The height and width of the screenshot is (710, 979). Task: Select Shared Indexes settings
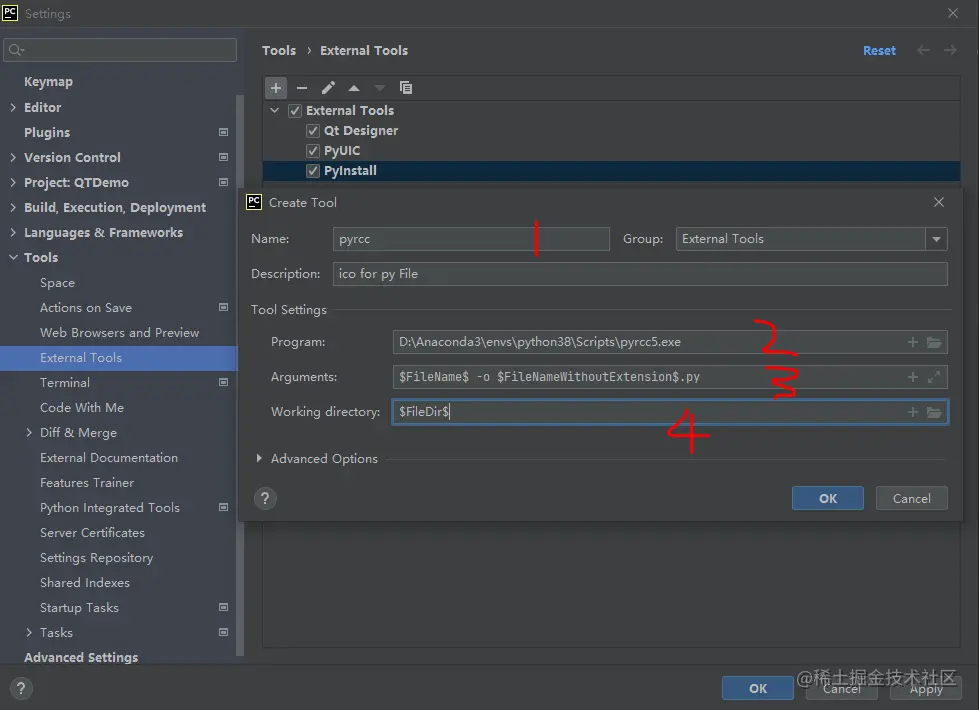tap(85, 582)
